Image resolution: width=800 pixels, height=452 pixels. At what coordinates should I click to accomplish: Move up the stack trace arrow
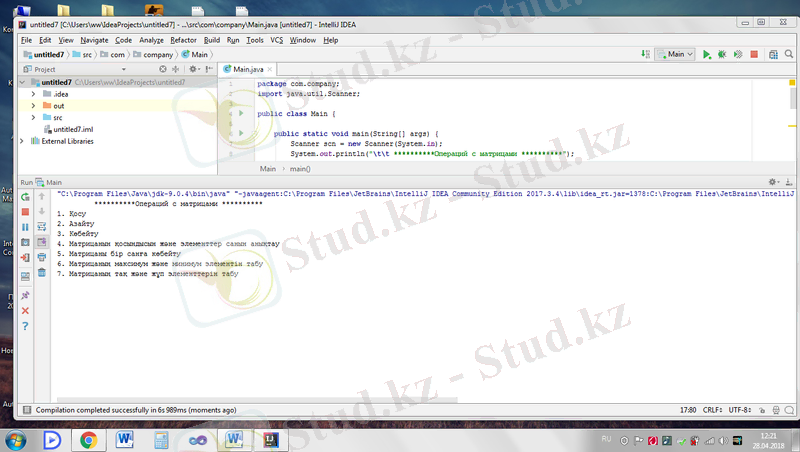pos(42,196)
